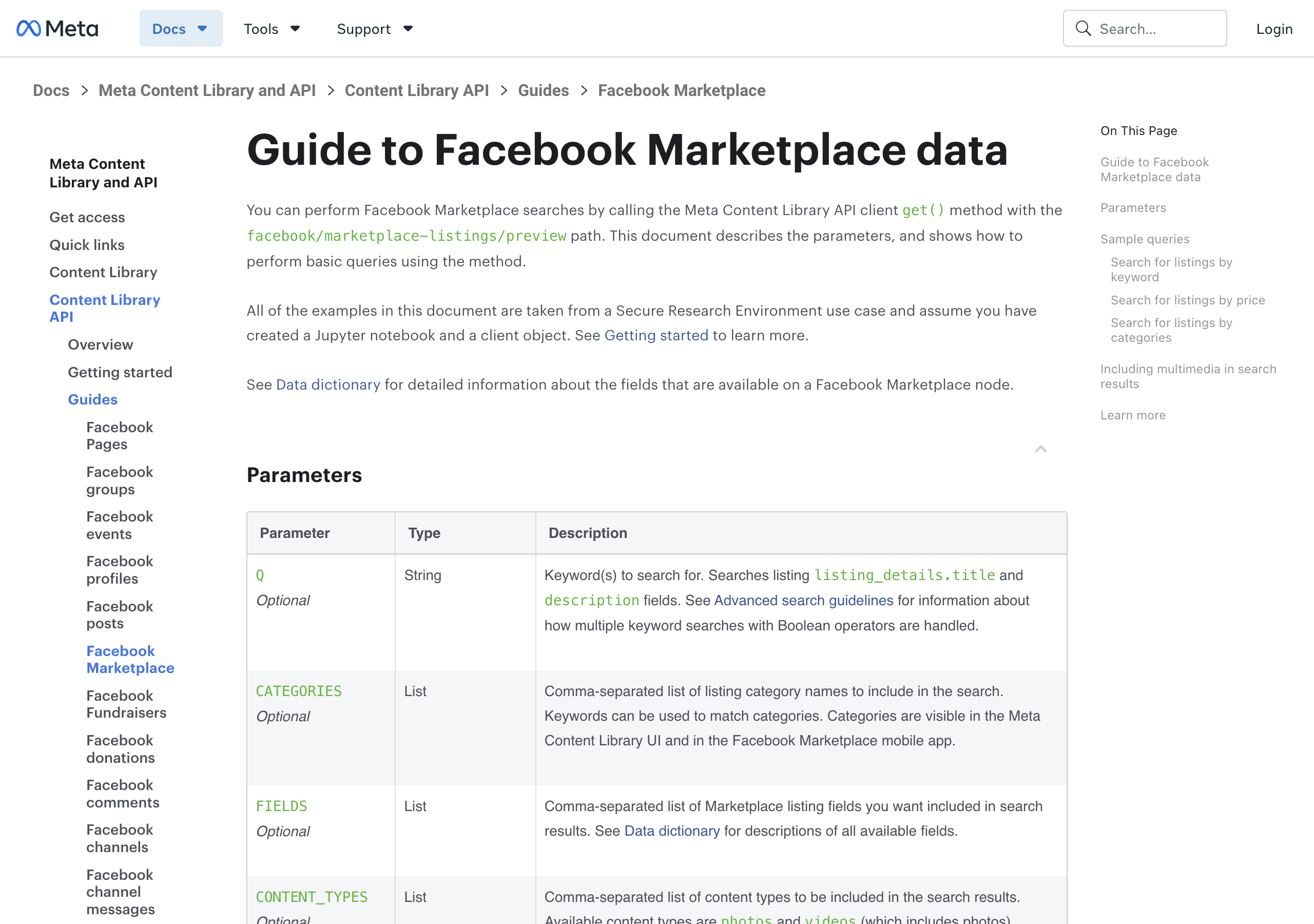Open Content Library sidebar item

(x=103, y=273)
